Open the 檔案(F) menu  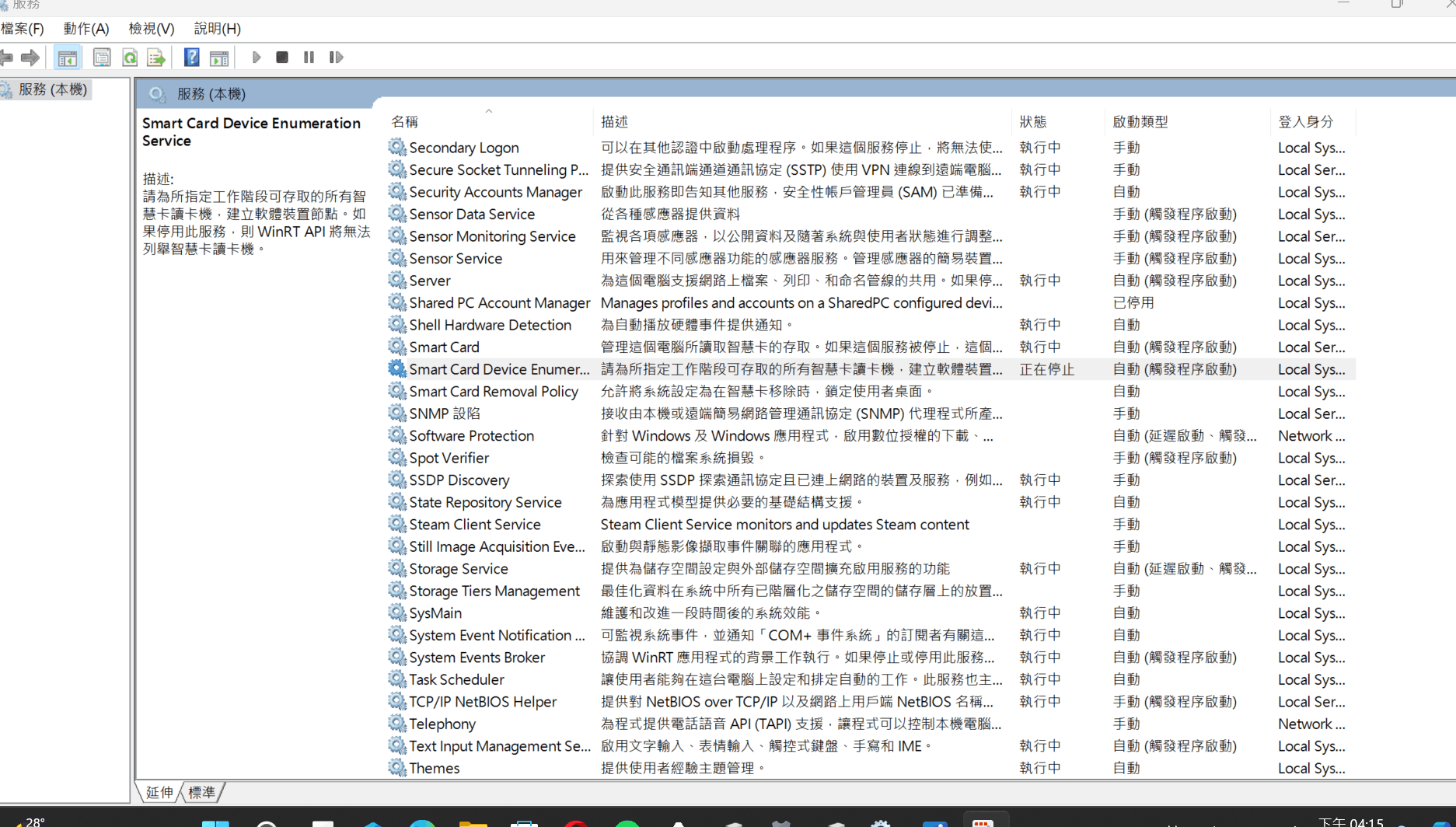[22, 29]
